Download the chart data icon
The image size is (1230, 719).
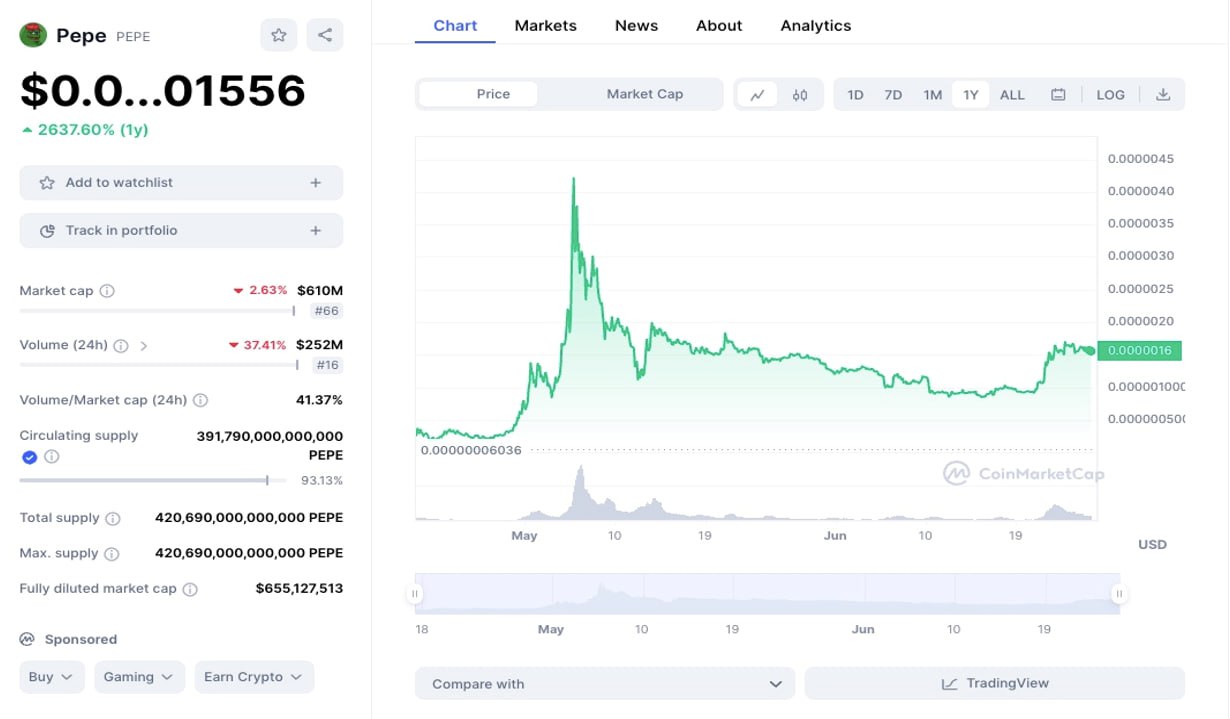[1162, 95]
